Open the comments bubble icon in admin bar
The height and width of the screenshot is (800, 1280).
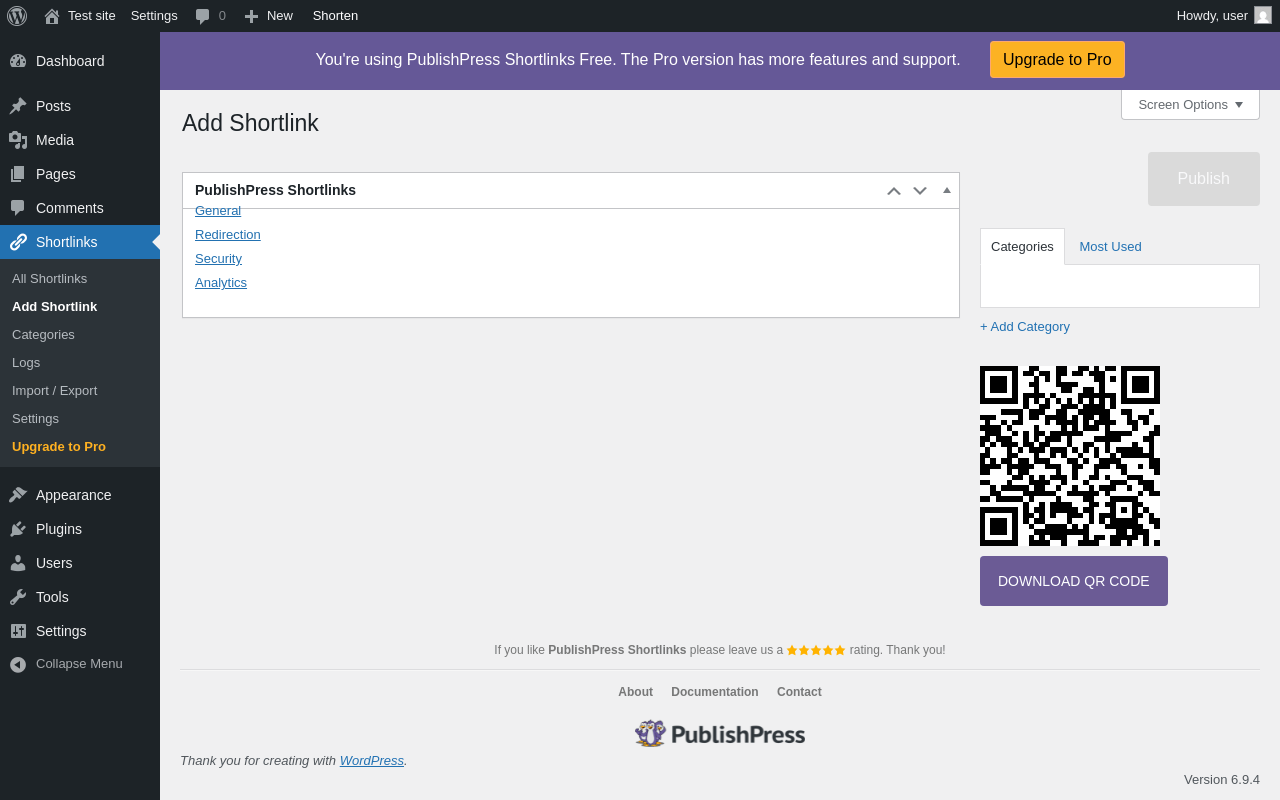[203, 16]
